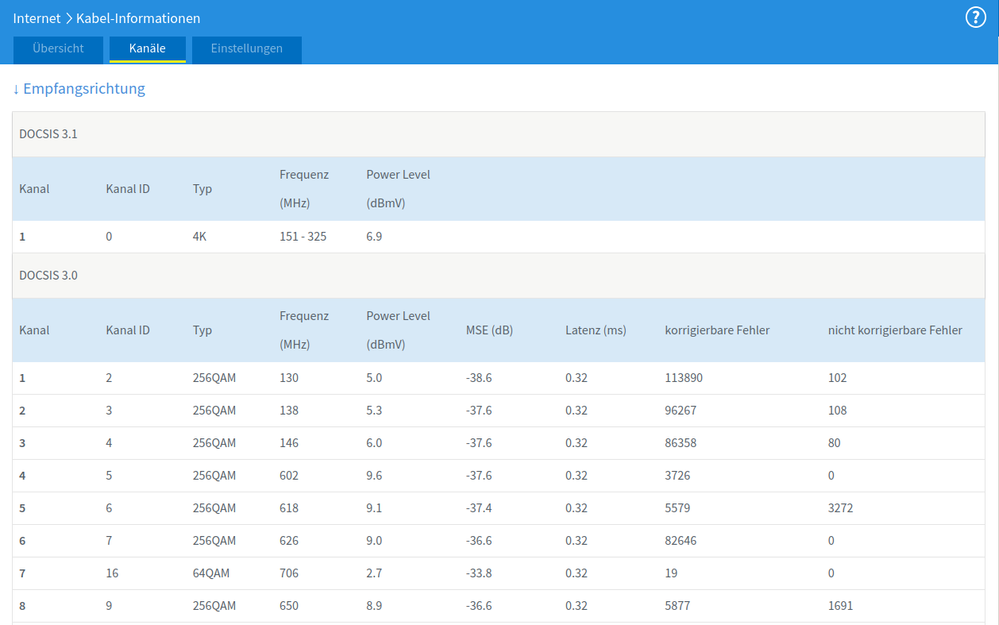
Task: Click the MSE (dB) column header
Action: (x=489, y=330)
